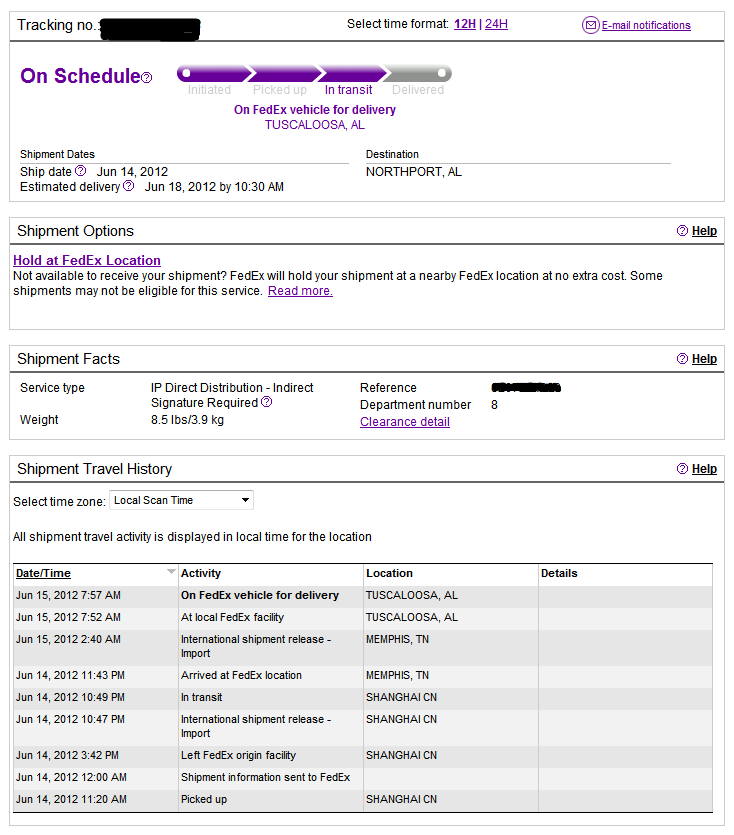Click the help icon beside On Schedule
Image resolution: width=734 pixels, height=835 pixels.
tap(146, 78)
